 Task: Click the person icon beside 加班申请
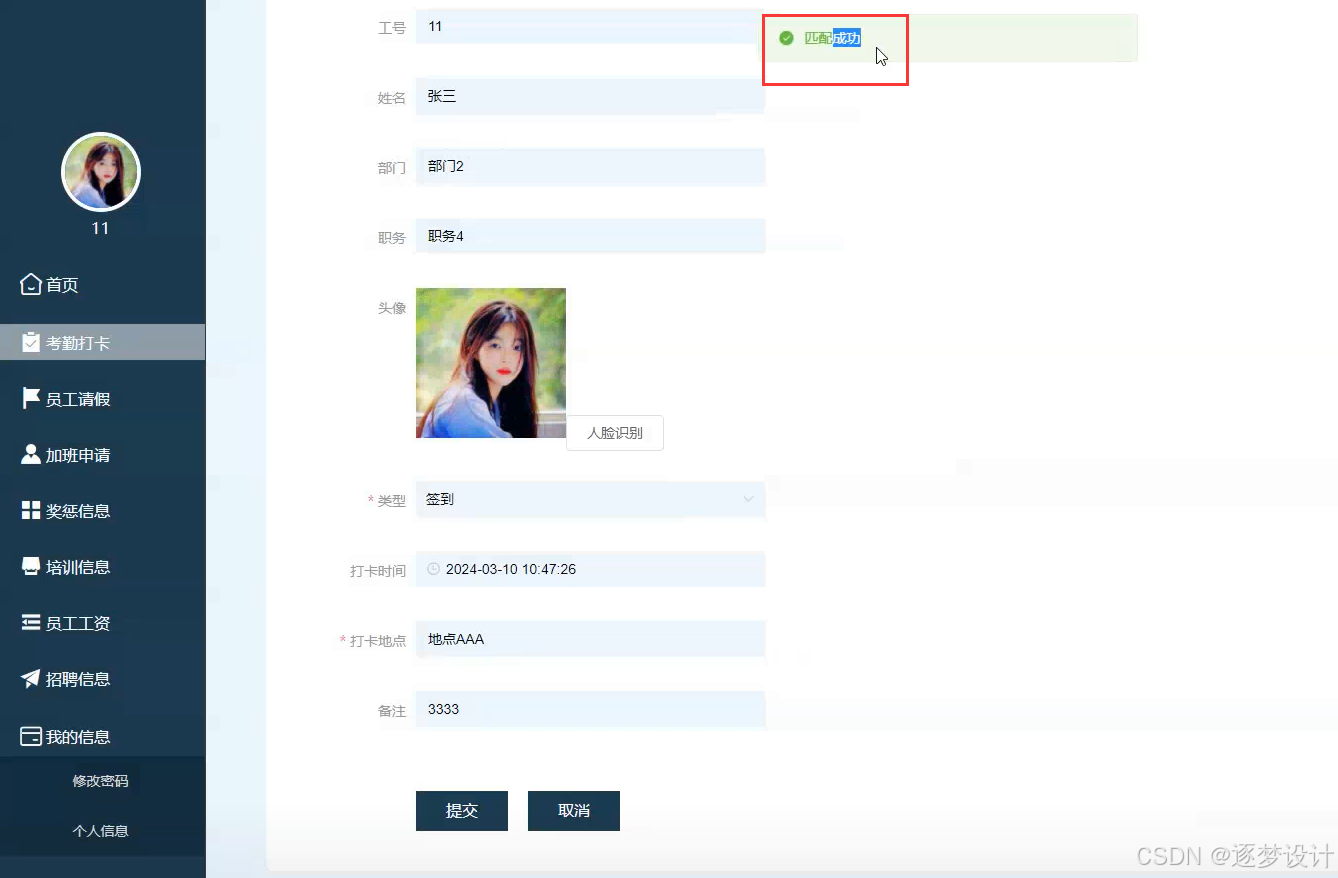coord(31,454)
